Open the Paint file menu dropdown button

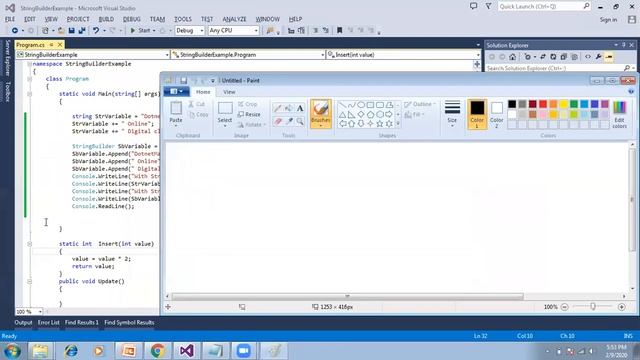pyautogui.click(x=176, y=91)
